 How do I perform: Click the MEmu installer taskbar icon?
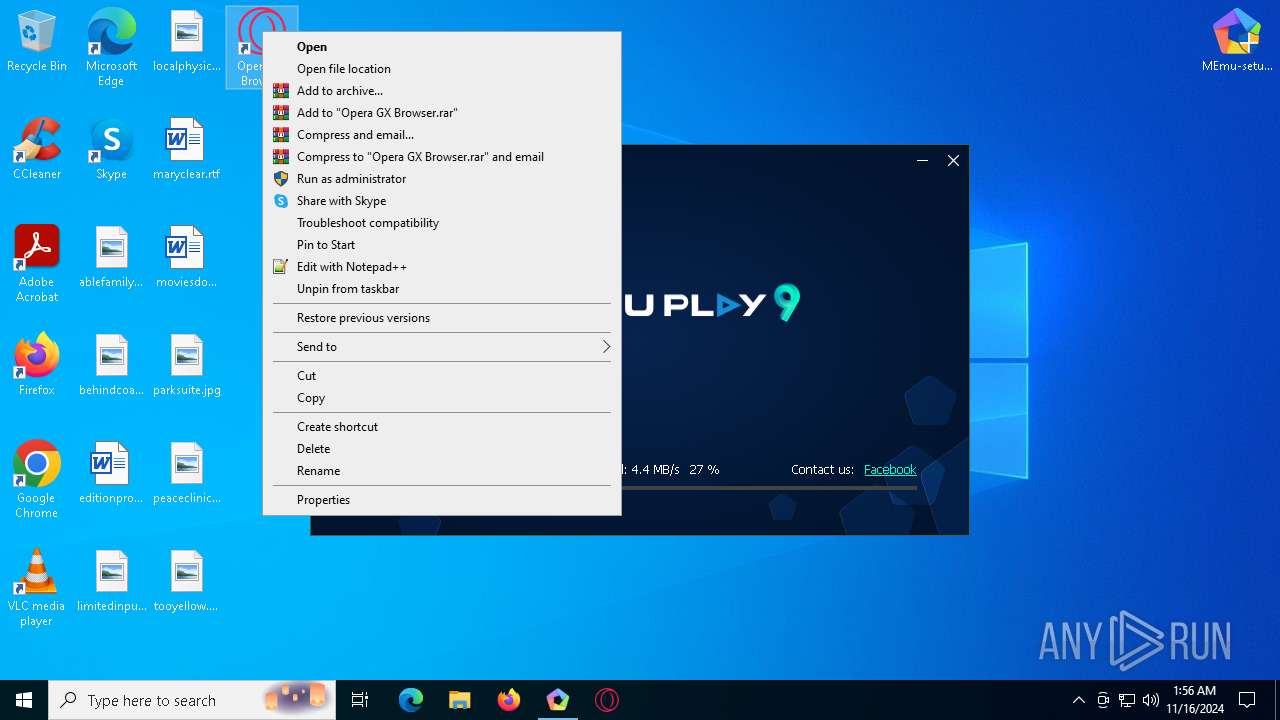(558, 700)
